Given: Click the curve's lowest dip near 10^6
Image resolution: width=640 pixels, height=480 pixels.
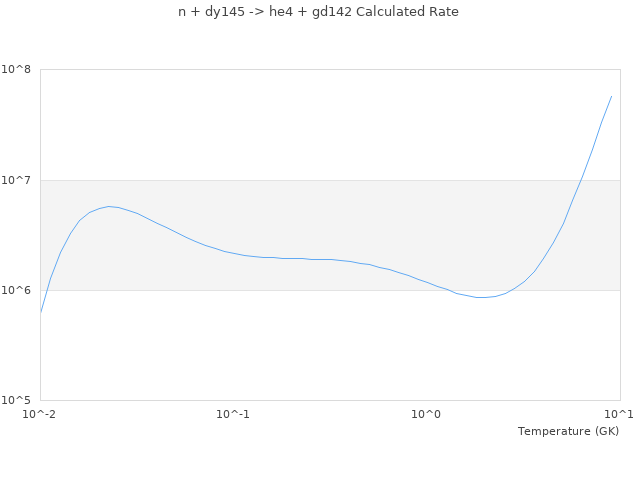Looking at the screenshot, I should pos(481,297).
